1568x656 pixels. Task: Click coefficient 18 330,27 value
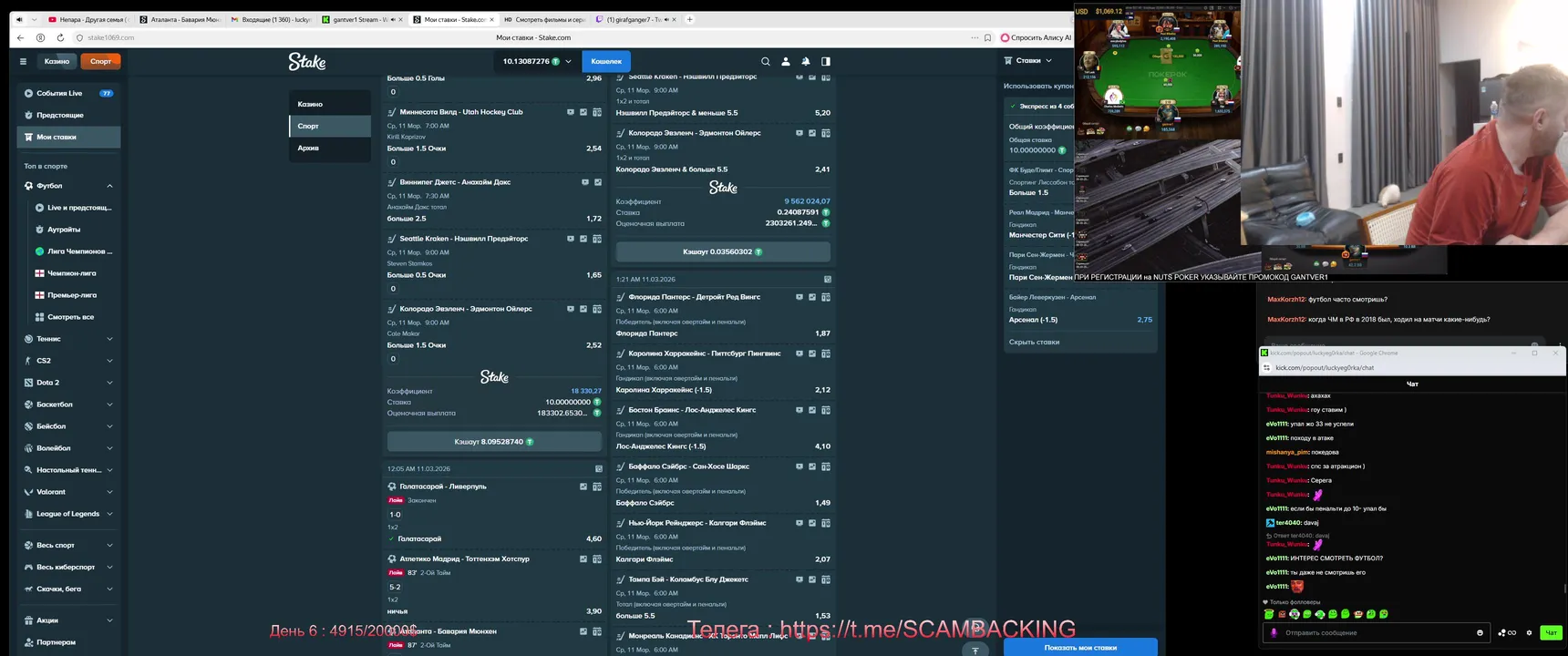(x=586, y=391)
